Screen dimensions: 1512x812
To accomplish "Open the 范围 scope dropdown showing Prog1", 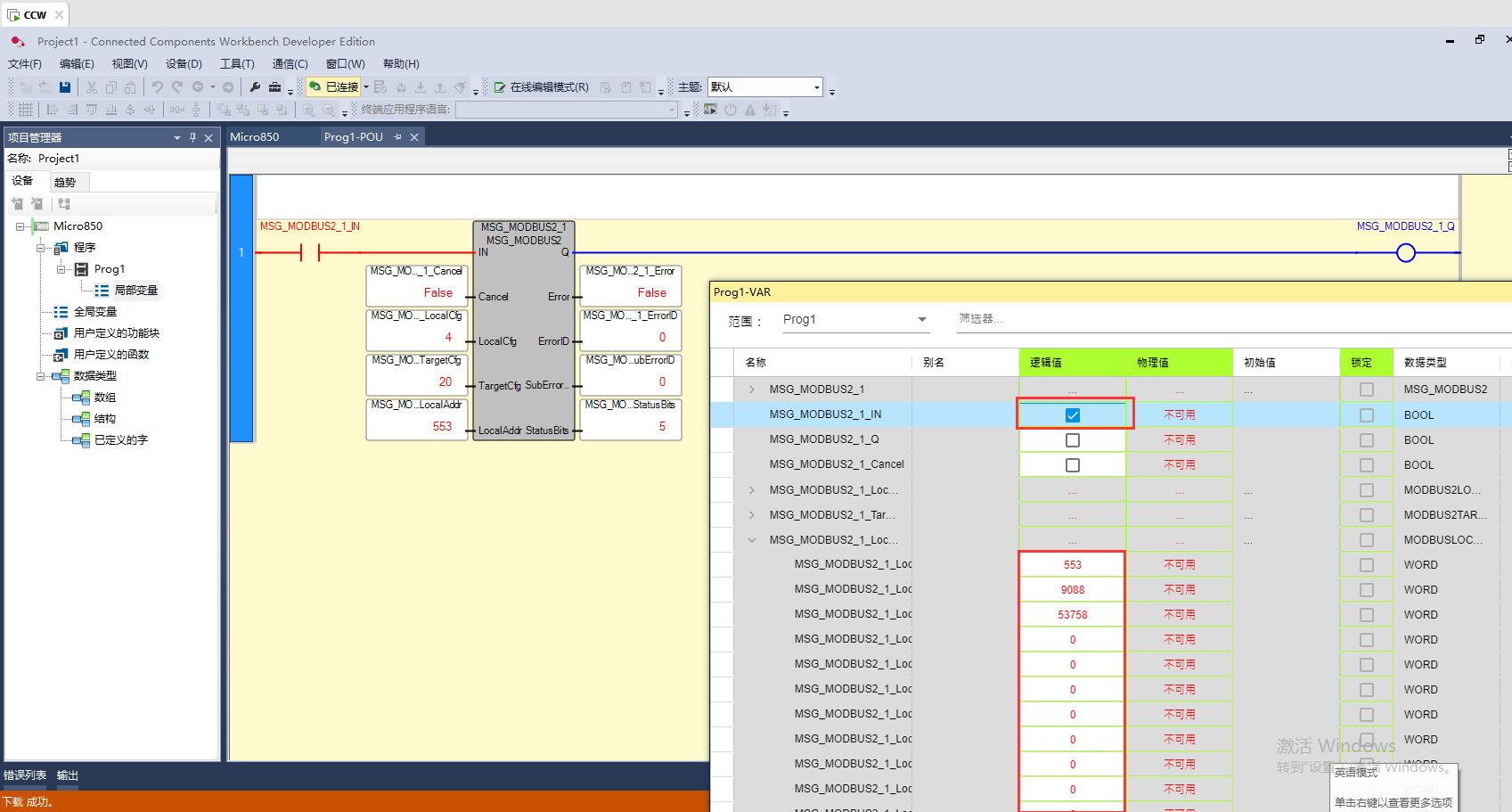I will click(855, 320).
